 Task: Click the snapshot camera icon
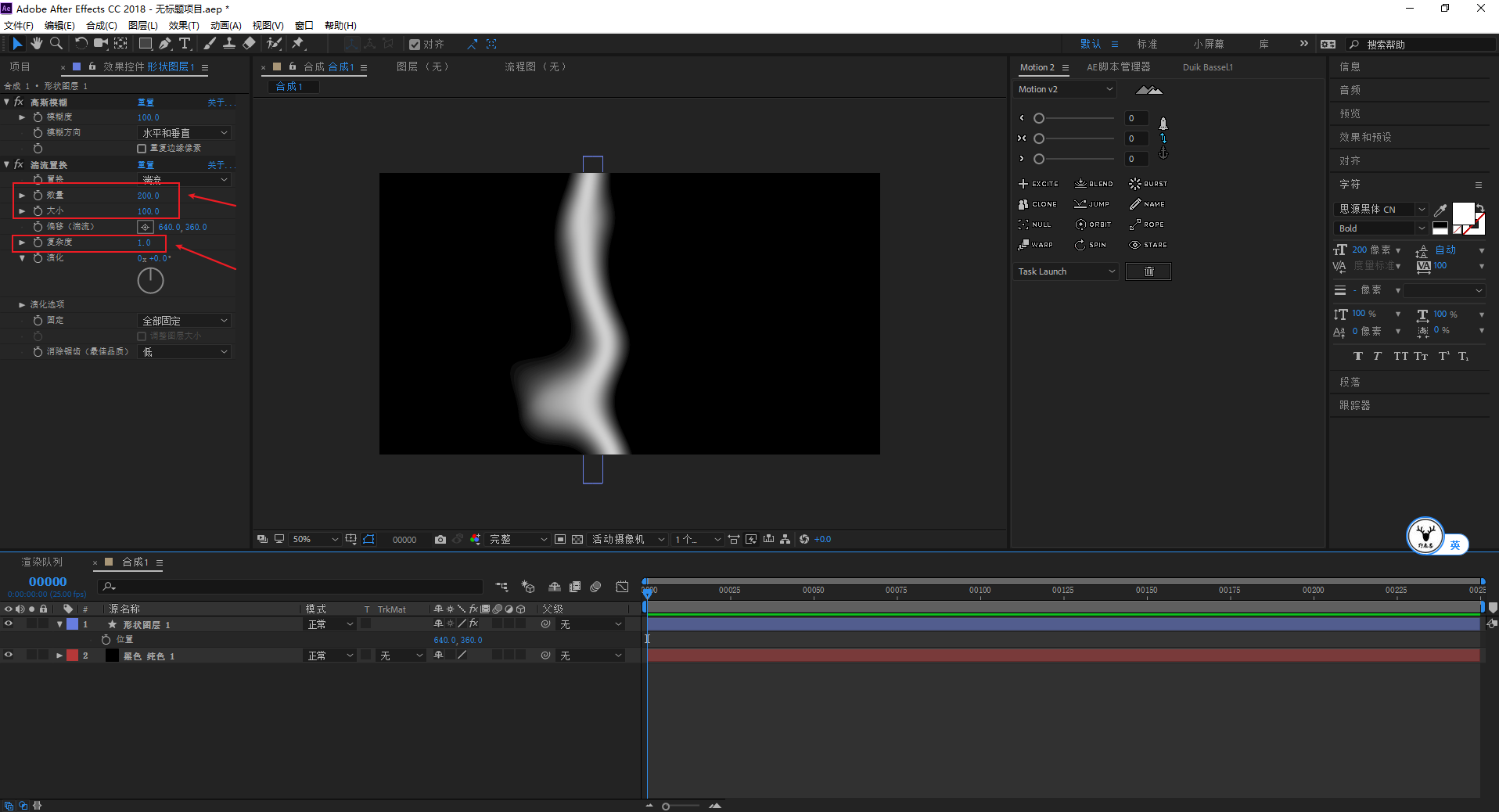pyautogui.click(x=440, y=540)
